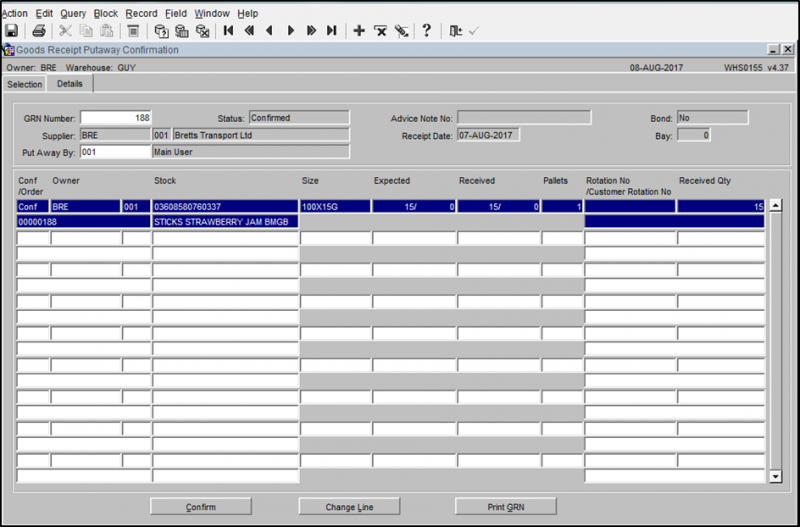Screen dimensions: 800x527
Task: Close the Goods Receipt Putaway Confirmation window
Action: click(x=788, y=49)
